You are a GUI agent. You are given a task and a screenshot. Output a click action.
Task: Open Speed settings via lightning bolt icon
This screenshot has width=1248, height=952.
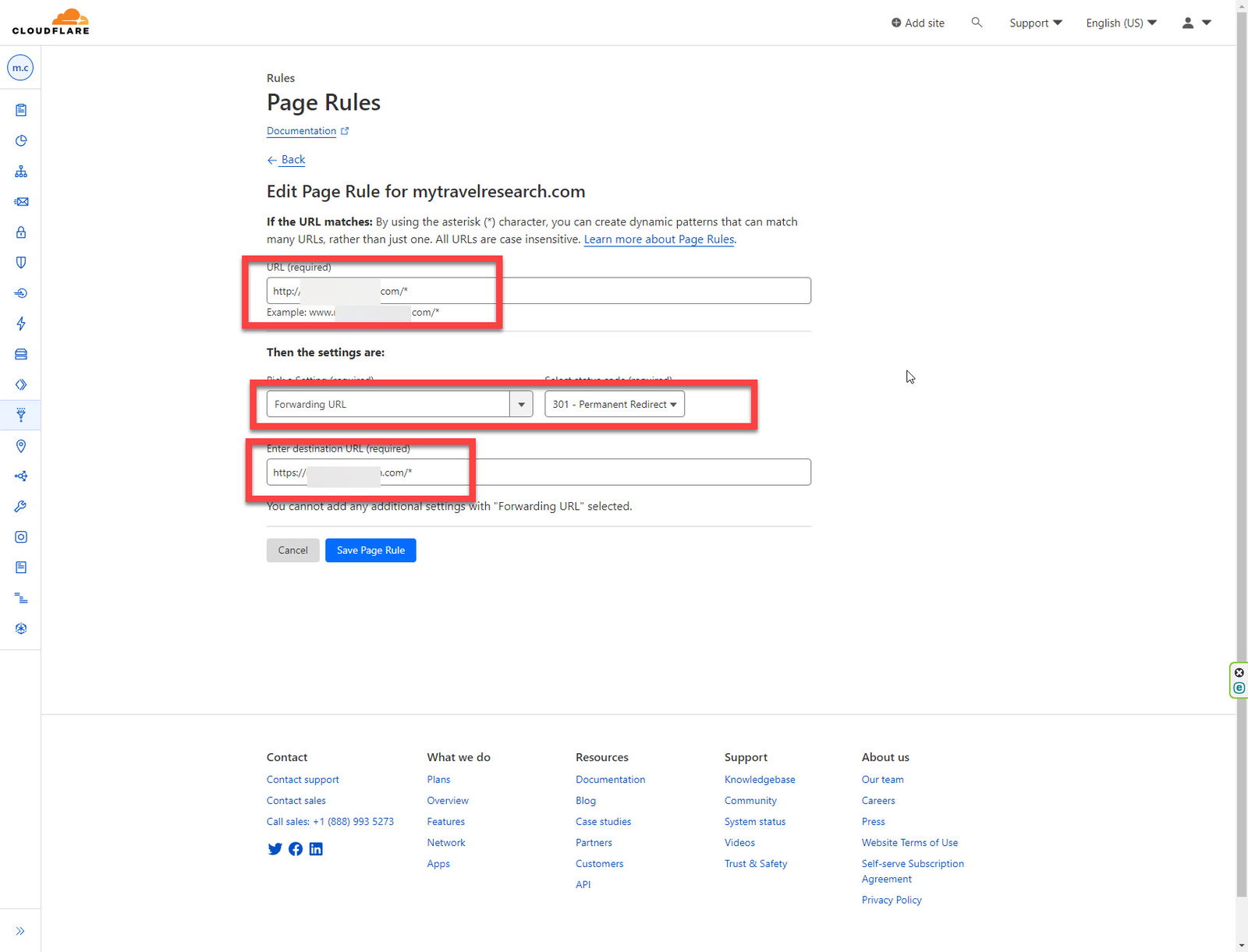pyautogui.click(x=20, y=324)
